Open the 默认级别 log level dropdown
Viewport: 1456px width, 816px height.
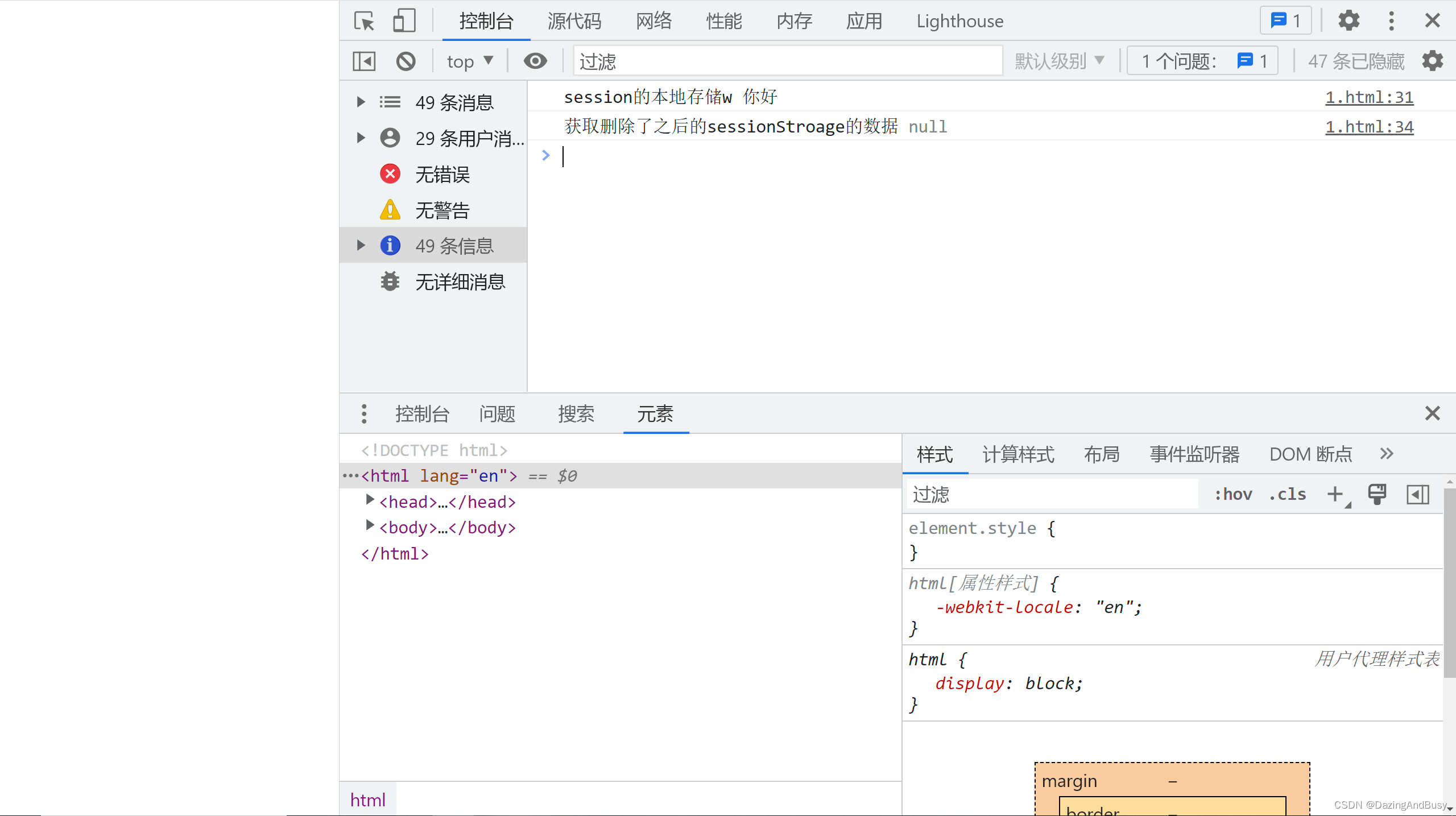[x=1059, y=61]
